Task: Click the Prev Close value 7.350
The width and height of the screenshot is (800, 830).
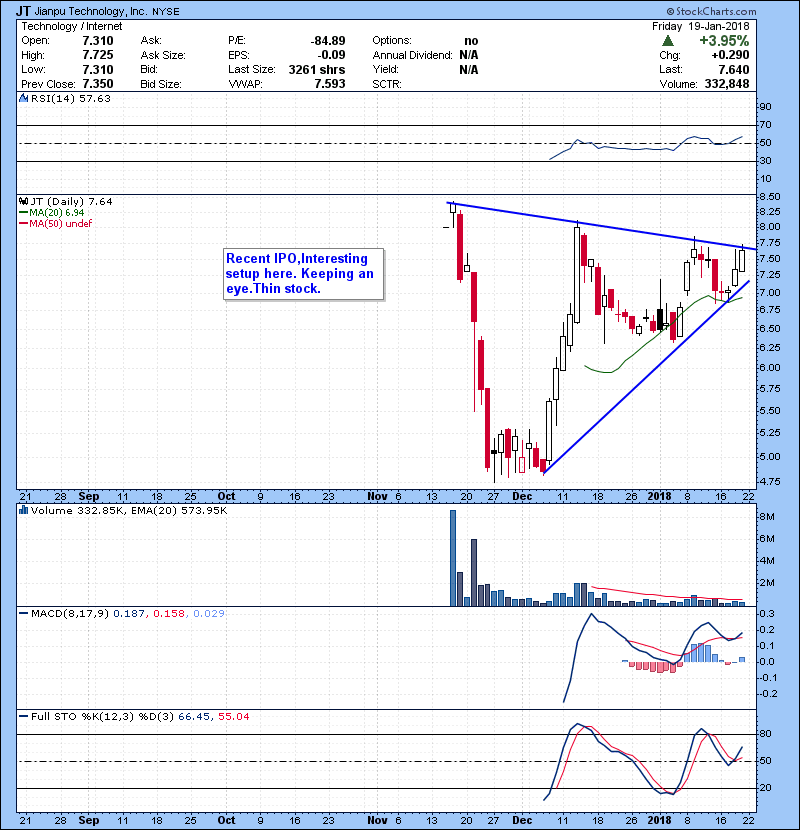Action: tap(98, 84)
